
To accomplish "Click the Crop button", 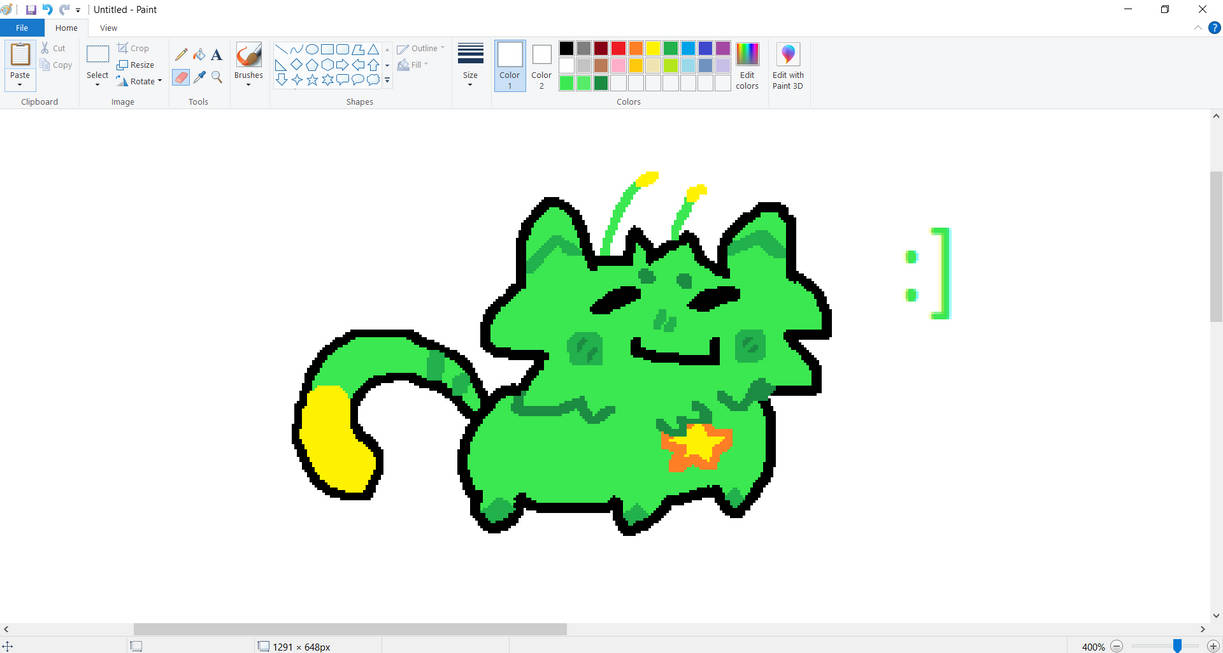I will (133, 48).
